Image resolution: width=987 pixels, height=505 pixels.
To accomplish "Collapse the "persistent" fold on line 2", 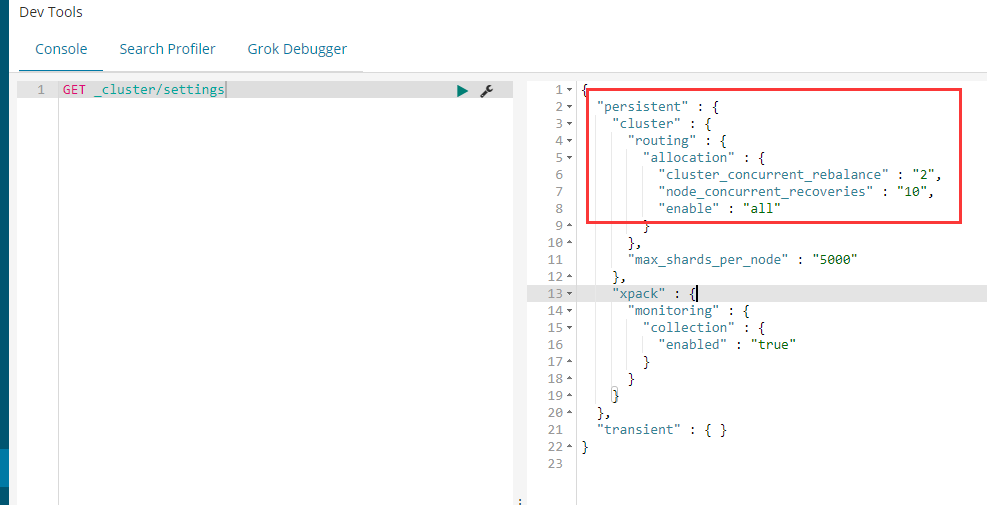I will tap(570, 107).
